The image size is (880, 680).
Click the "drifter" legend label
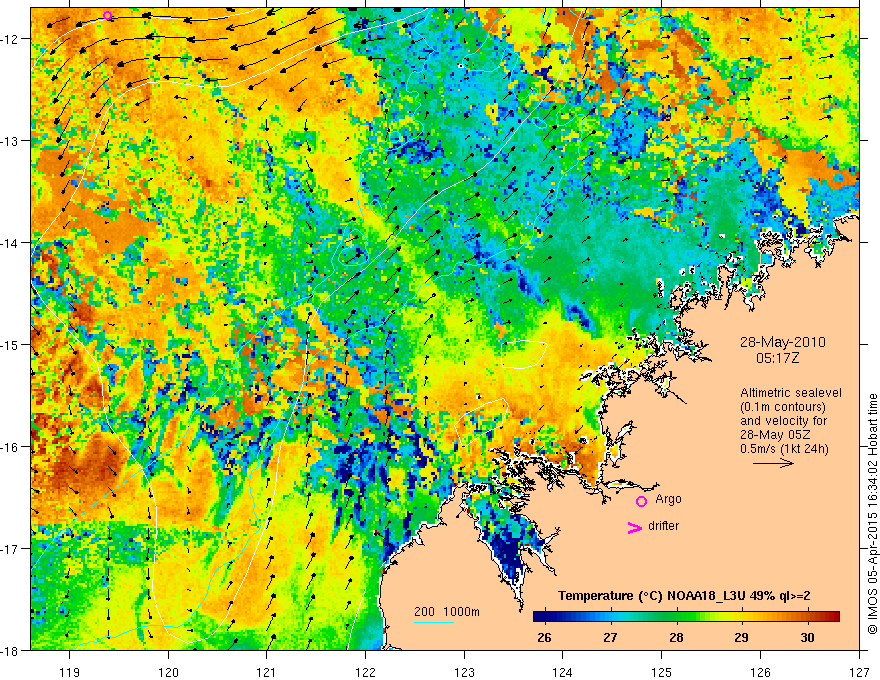663,526
